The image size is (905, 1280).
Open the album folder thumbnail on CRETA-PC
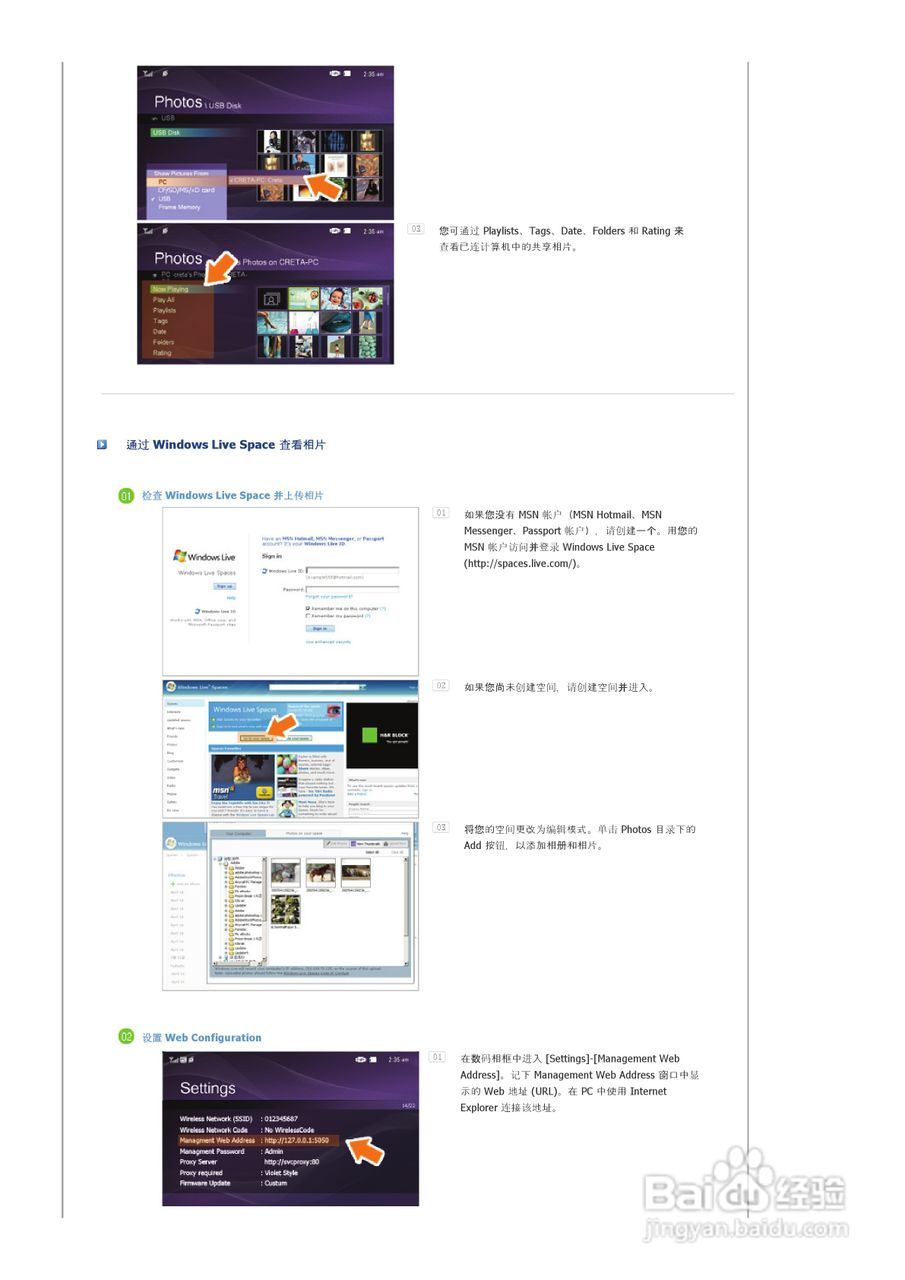point(271,298)
